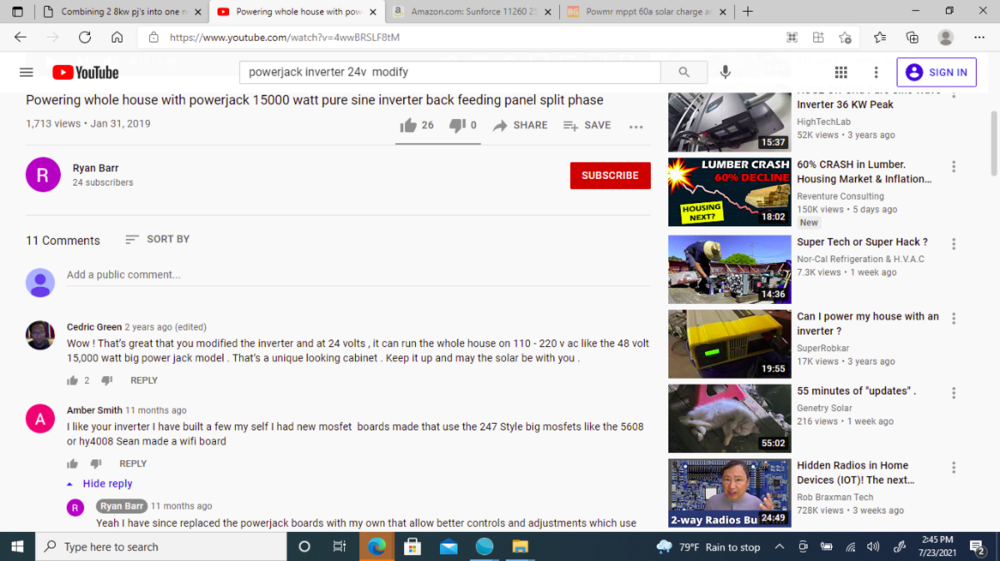Open Windows Start menu
Image resolution: width=1000 pixels, height=561 pixels.
click(x=17, y=547)
